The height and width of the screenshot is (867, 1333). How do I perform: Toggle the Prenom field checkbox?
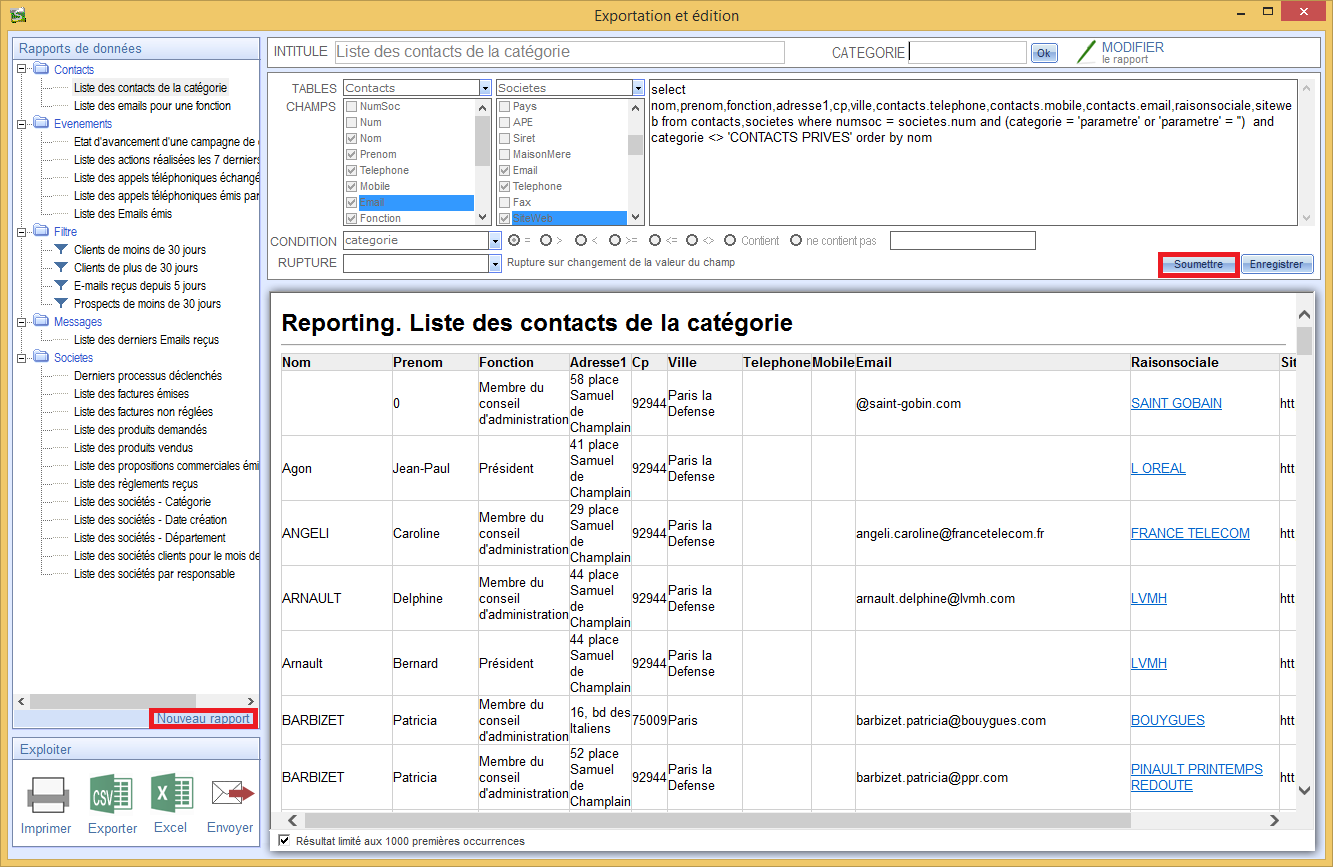[x=351, y=154]
